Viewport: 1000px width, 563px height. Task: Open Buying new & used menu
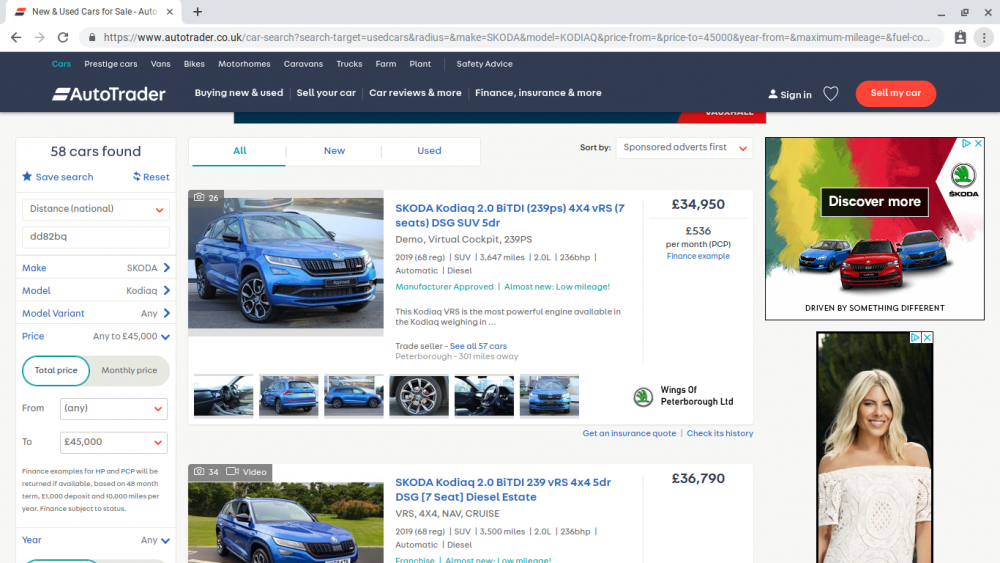pyautogui.click(x=239, y=93)
